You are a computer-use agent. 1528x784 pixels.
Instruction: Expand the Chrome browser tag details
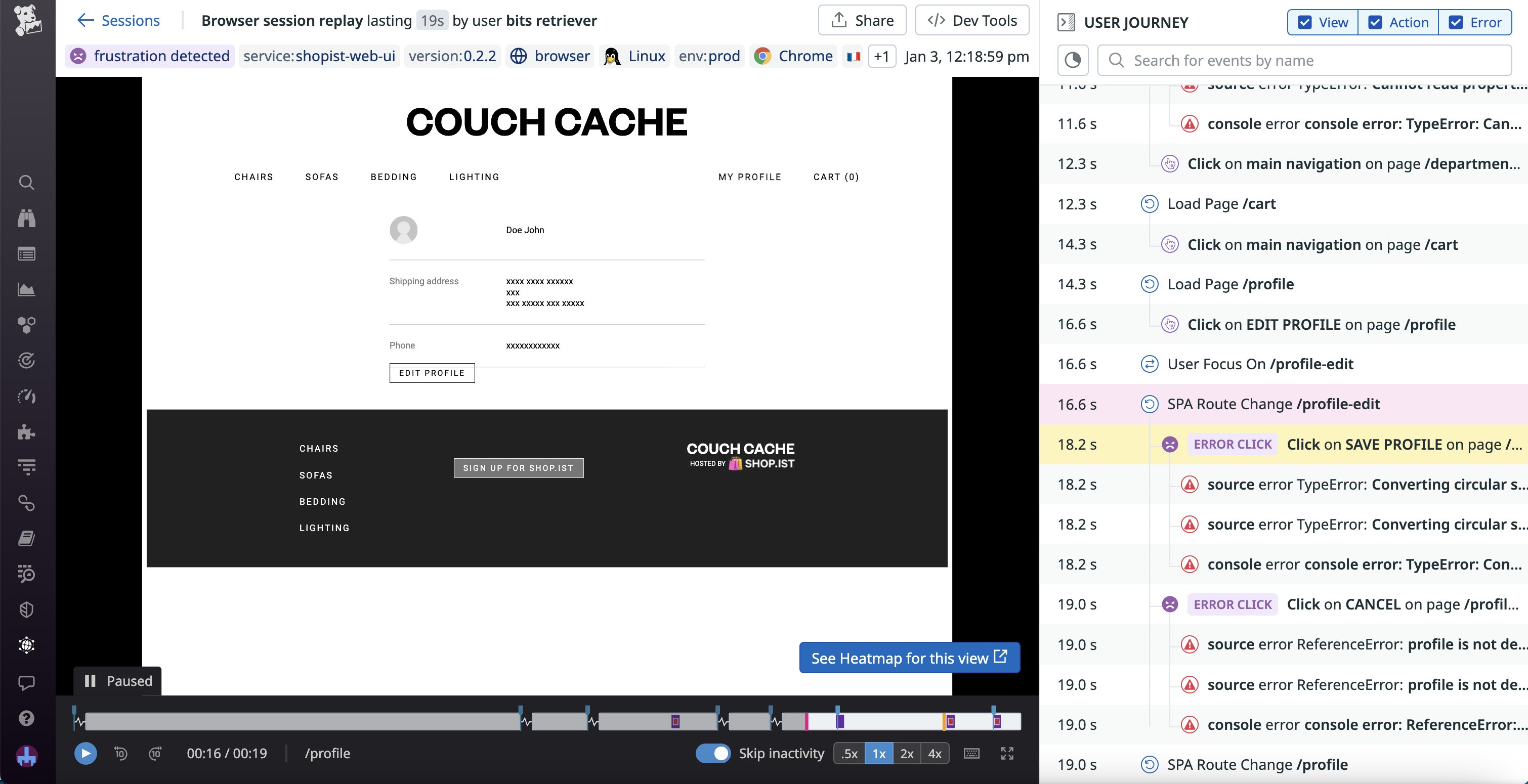tap(793, 56)
